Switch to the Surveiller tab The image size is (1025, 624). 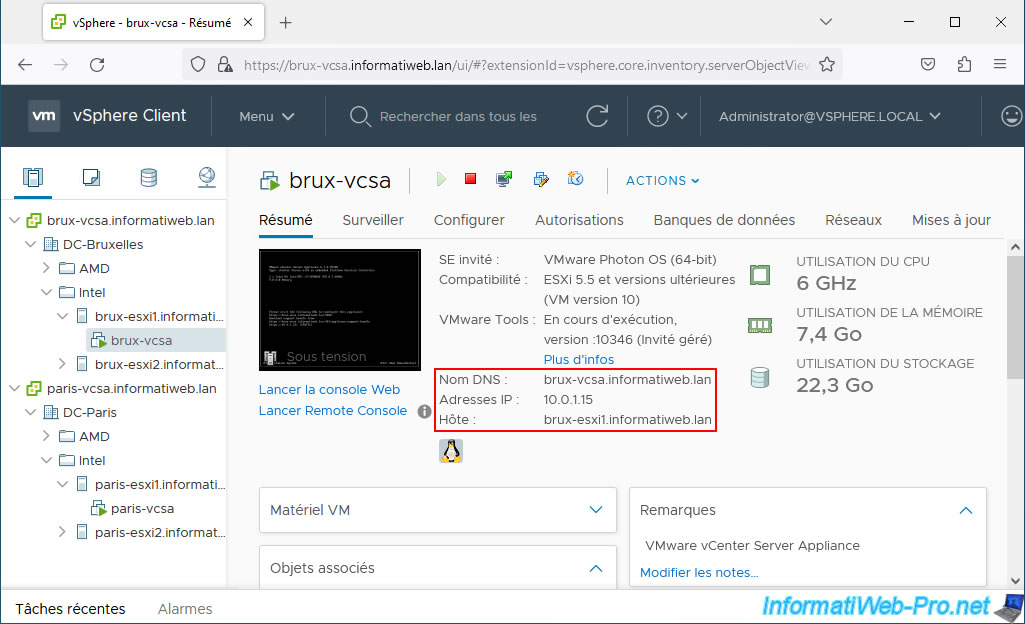(x=373, y=220)
